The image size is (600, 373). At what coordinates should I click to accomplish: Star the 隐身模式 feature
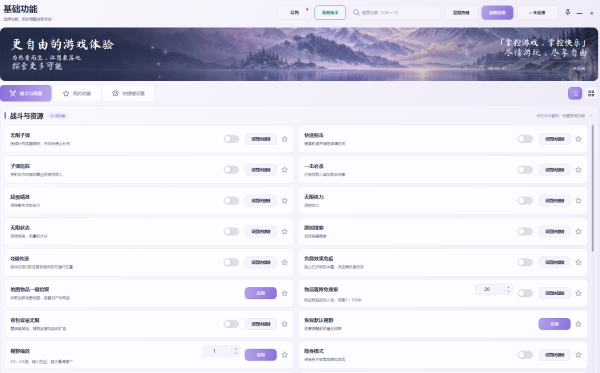pyautogui.click(x=578, y=355)
